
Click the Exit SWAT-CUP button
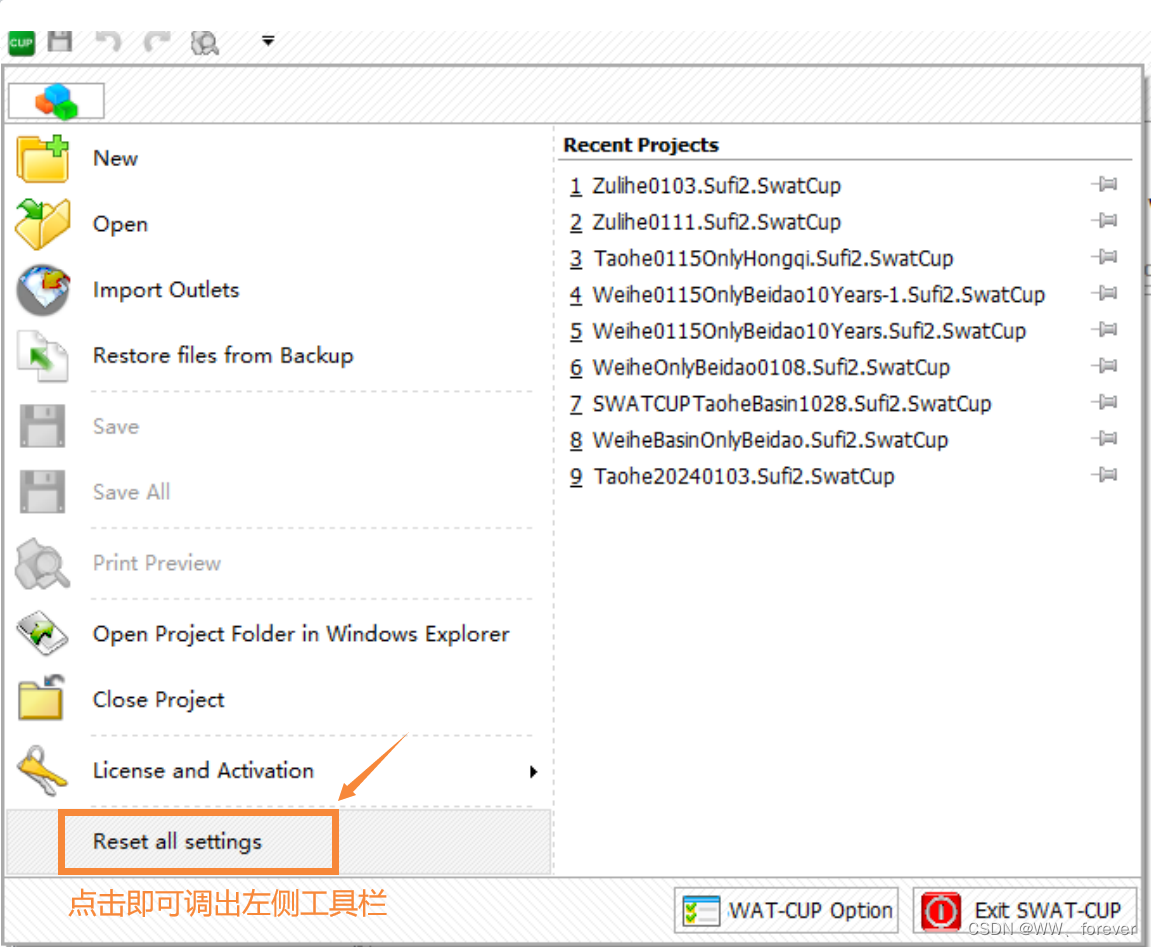point(1025,911)
